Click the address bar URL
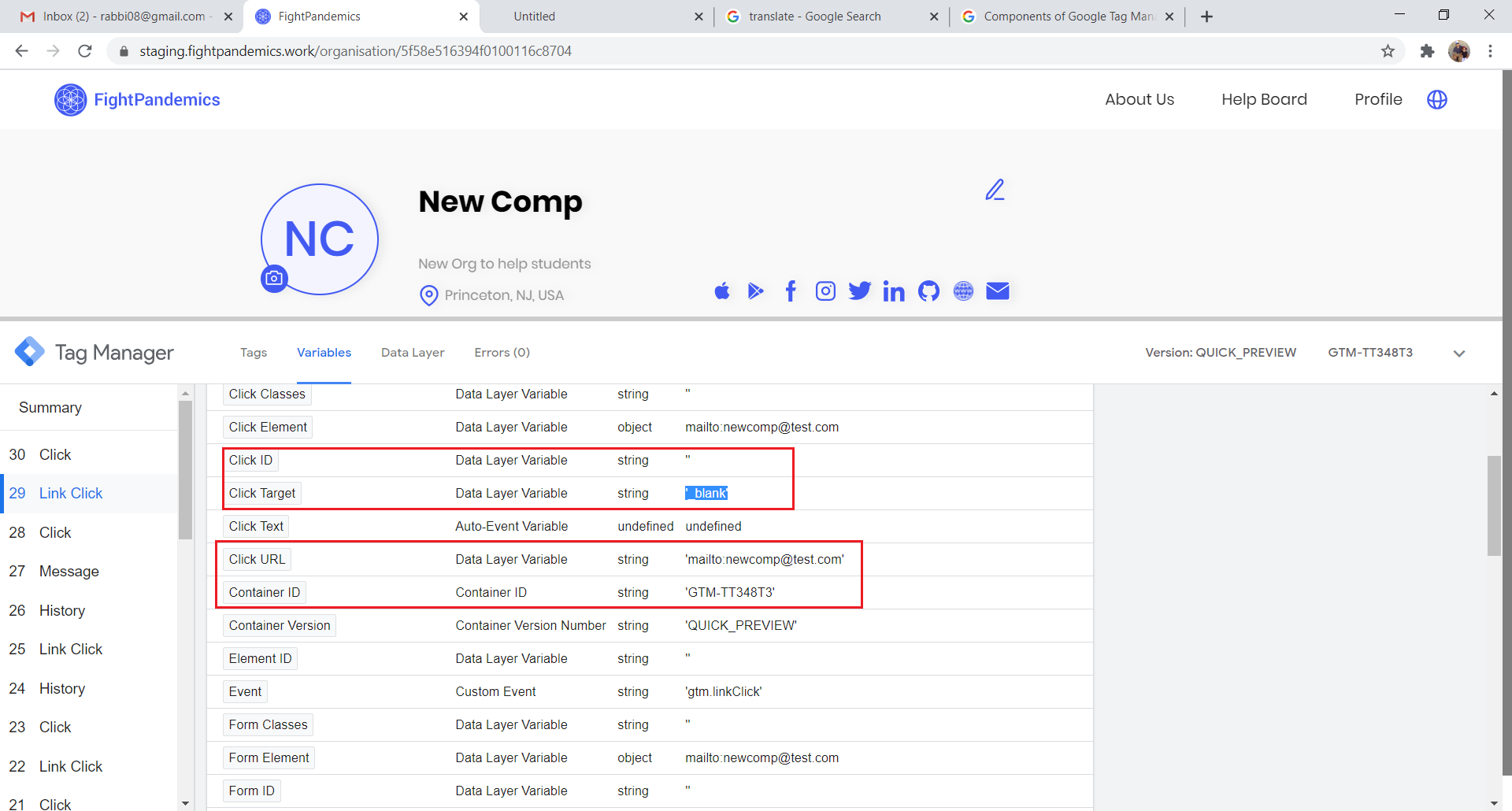 click(356, 51)
